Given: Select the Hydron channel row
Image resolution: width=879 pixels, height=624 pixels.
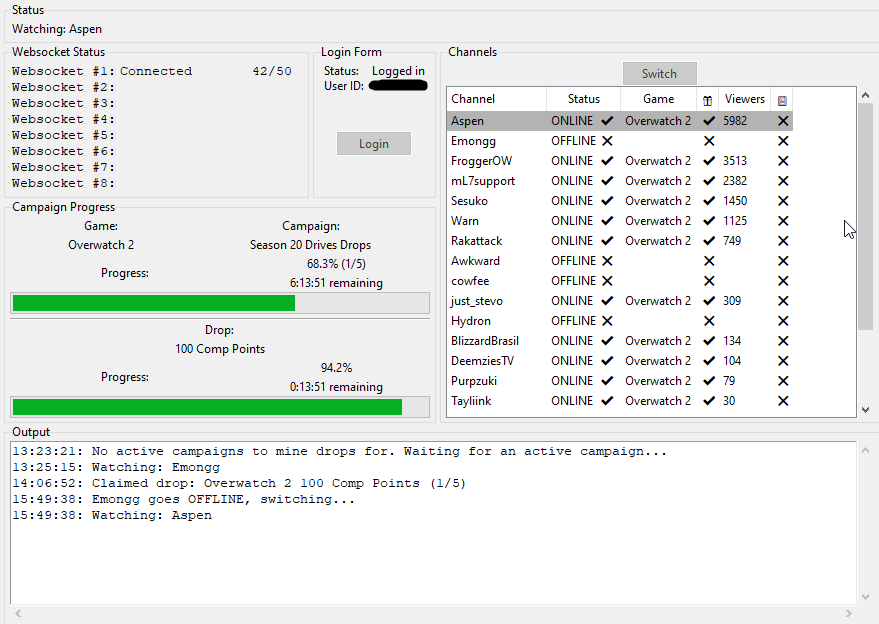Looking at the screenshot, I should (x=620, y=321).
